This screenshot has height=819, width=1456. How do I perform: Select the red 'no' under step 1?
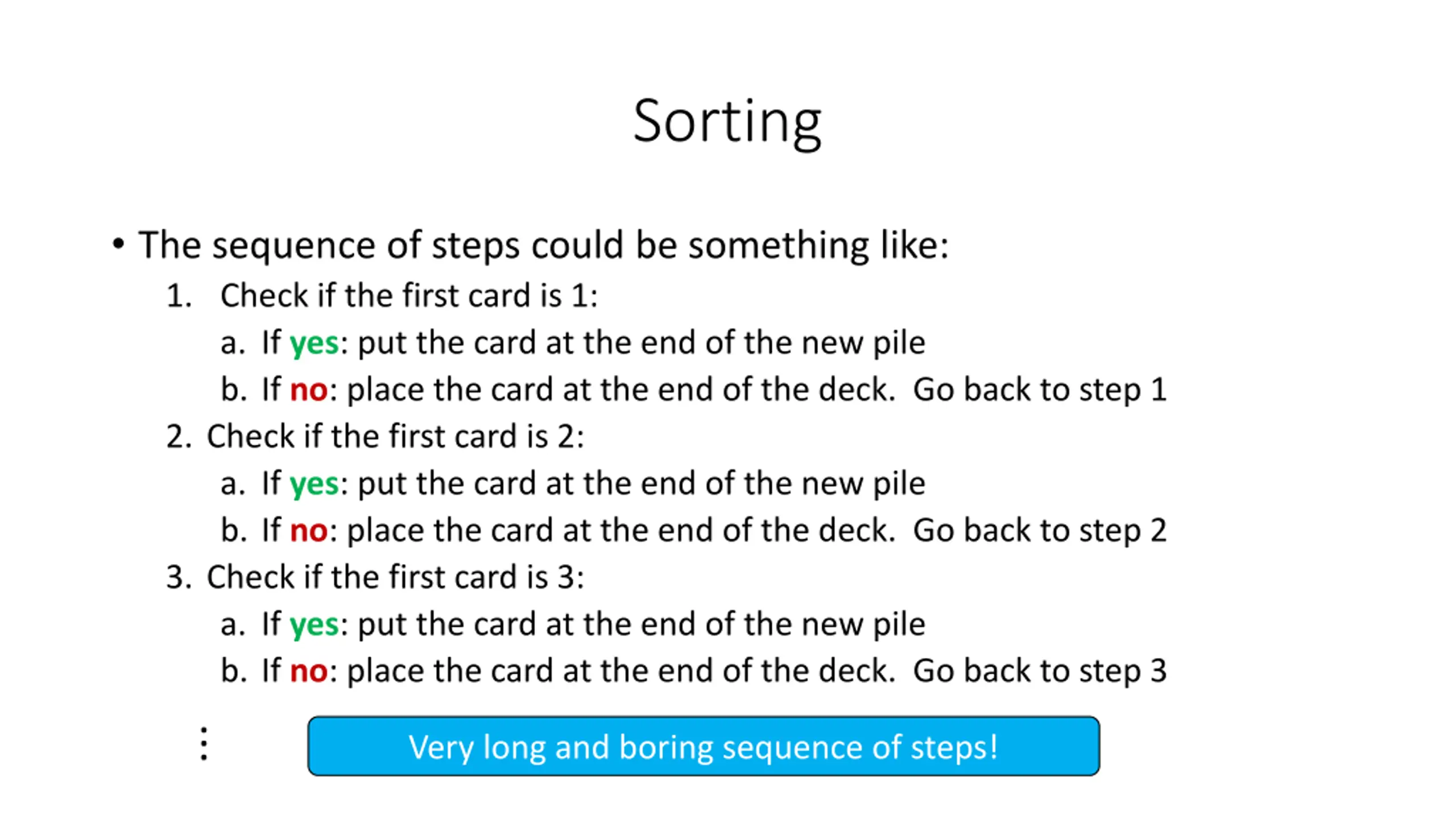click(309, 390)
